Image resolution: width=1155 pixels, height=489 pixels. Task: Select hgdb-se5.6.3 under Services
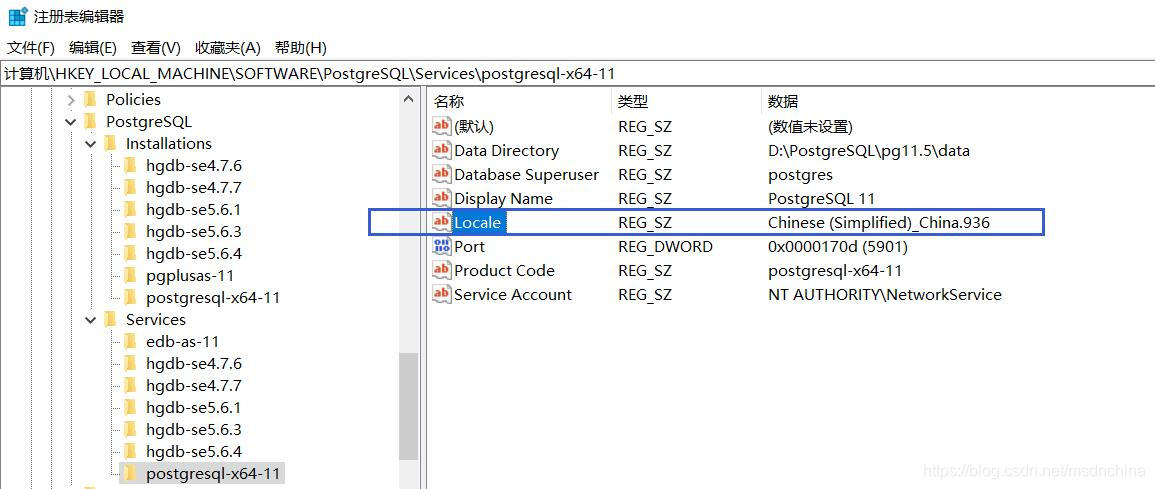click(x=194, y=429)
